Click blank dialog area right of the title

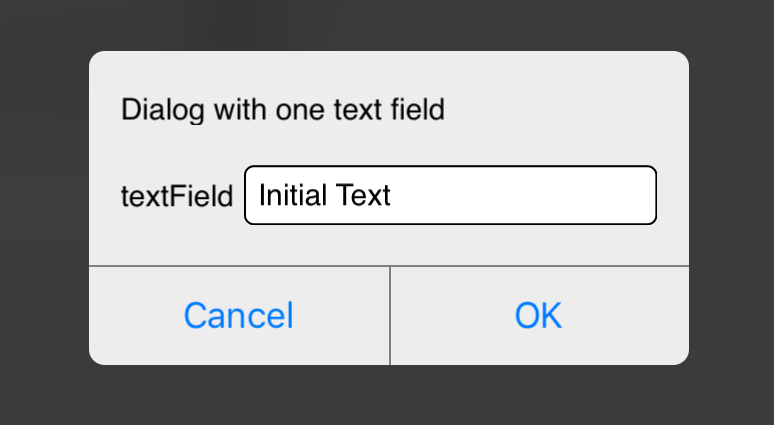click(x=570, y=109)
